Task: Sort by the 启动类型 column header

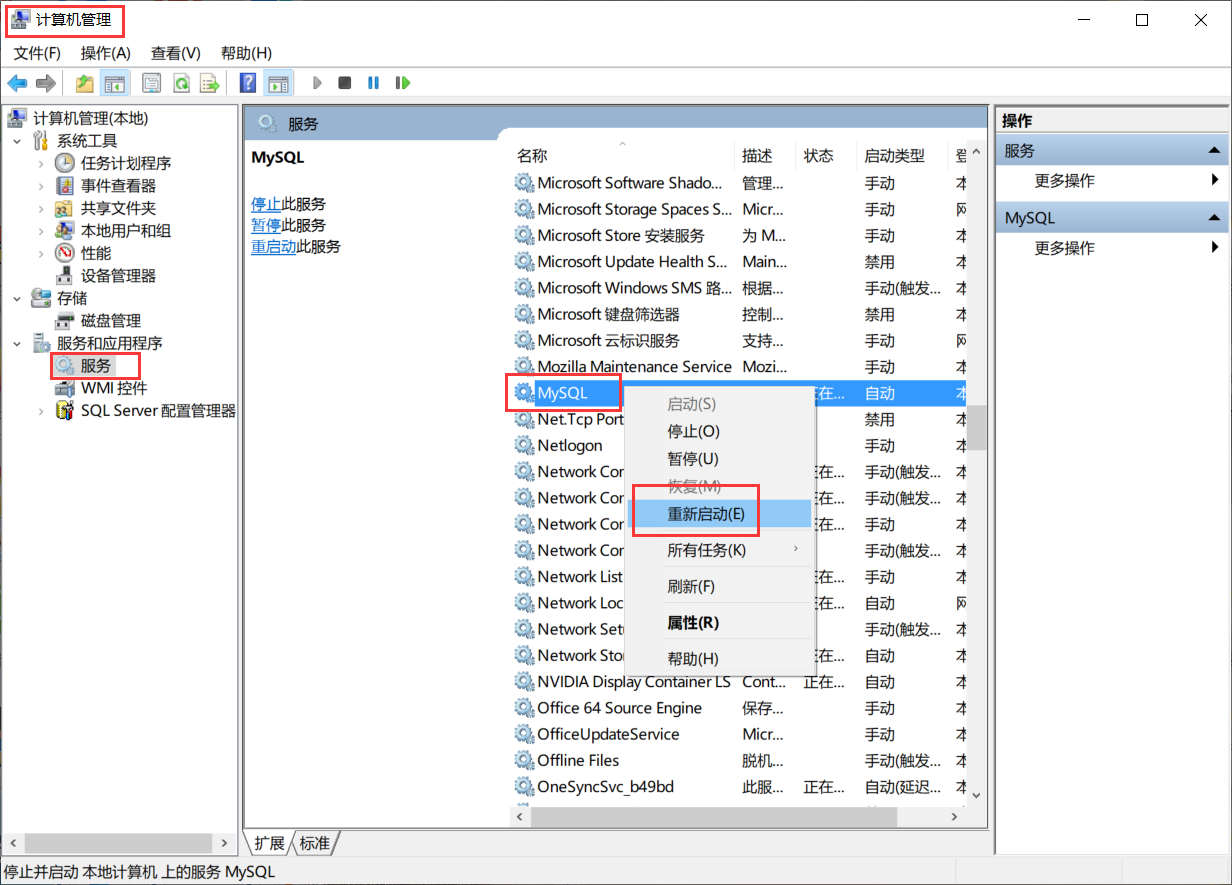Action: [x=902, y=156]
